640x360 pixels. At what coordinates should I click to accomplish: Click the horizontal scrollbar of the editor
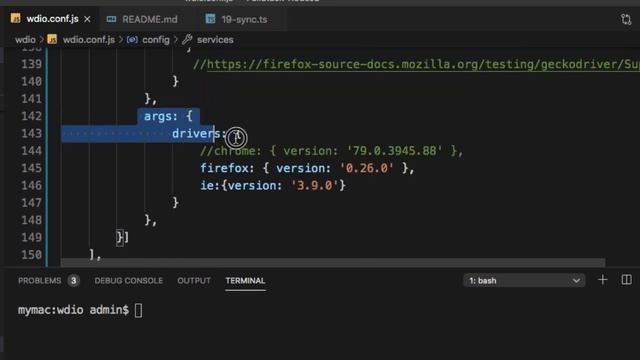point(333,262)
